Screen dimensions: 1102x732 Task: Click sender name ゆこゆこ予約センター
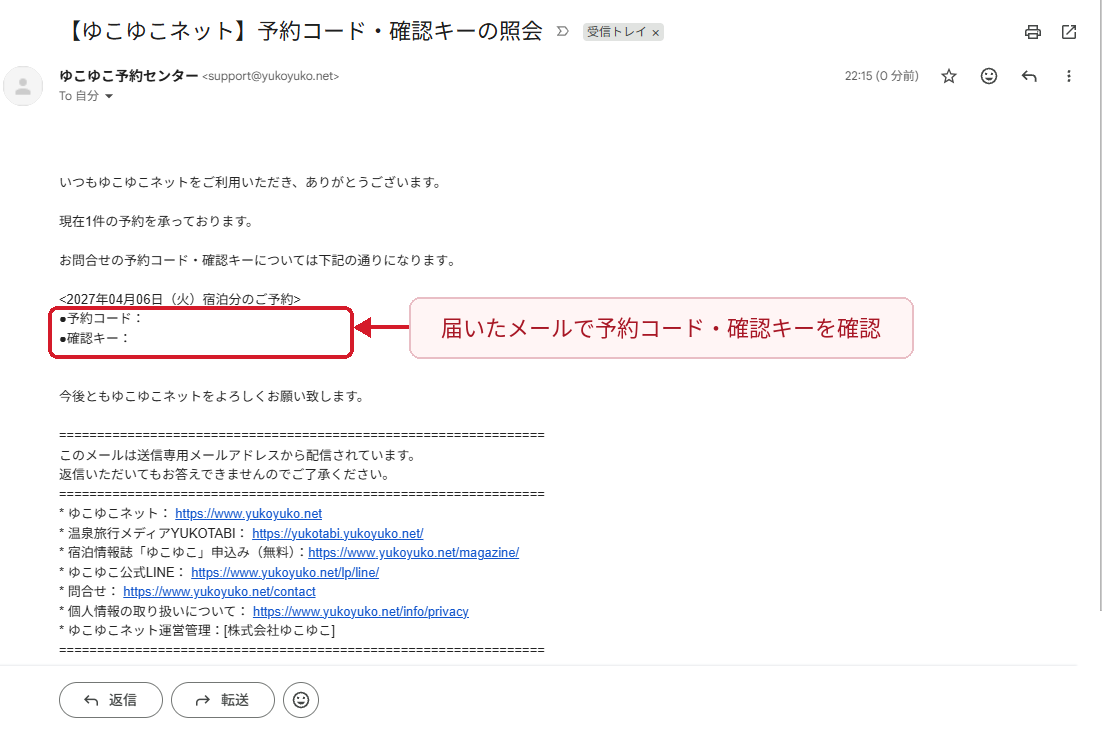129,76
